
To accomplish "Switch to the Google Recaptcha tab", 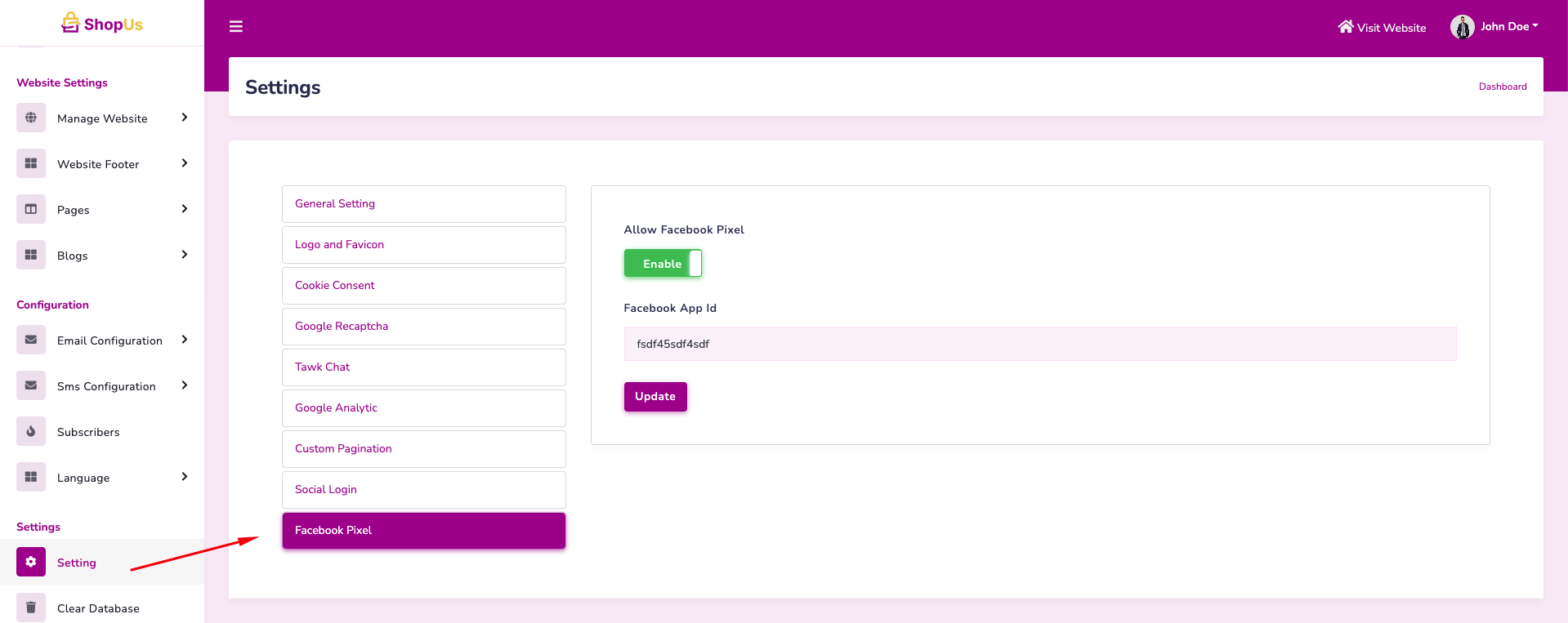I will point(423,327).
